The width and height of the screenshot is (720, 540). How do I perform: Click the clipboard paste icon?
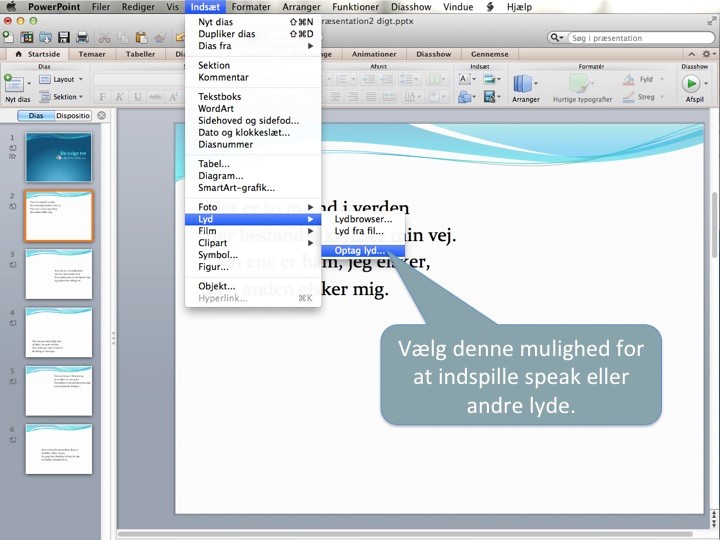pyautogui.click(x=141, y=37)
